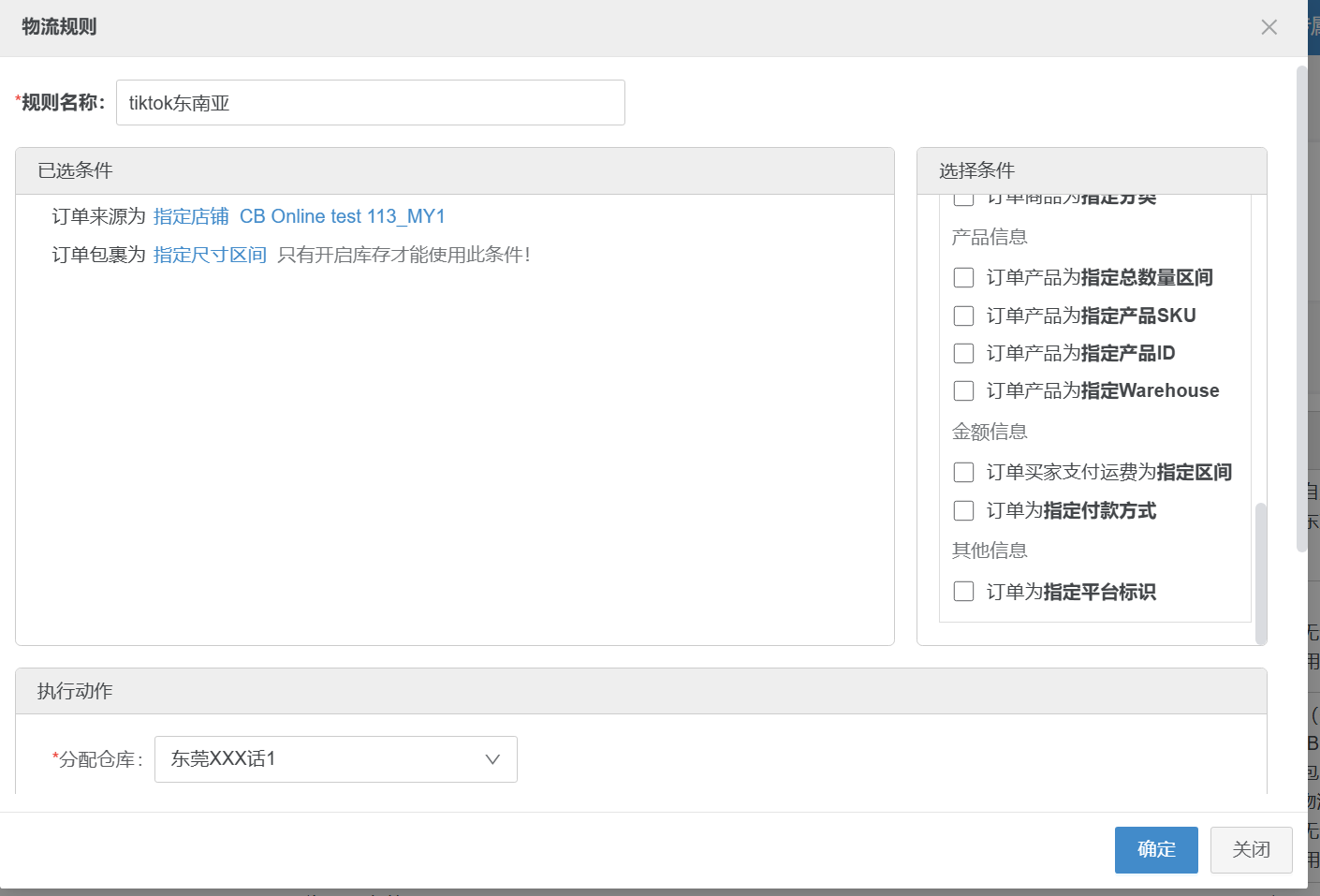Tick the 订单产品为指定产品ID checkbox
Image resolution: width=1320 pixels, height=896 pixels.
tap(963, 353)
